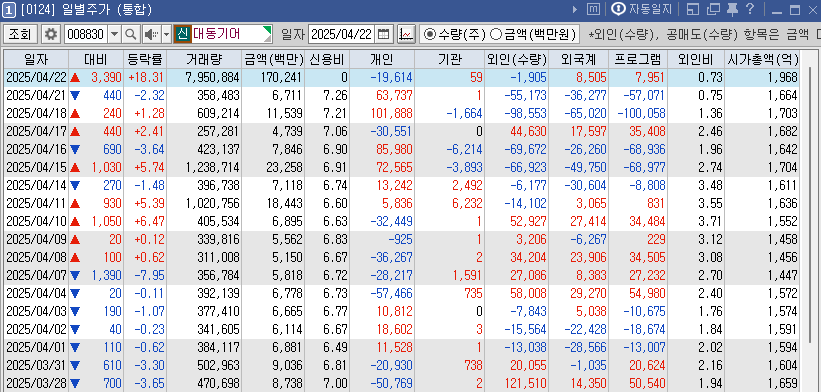Click the 외인비 column header
The width and height of the screenshot is (821, 392).
pos(696,59)
